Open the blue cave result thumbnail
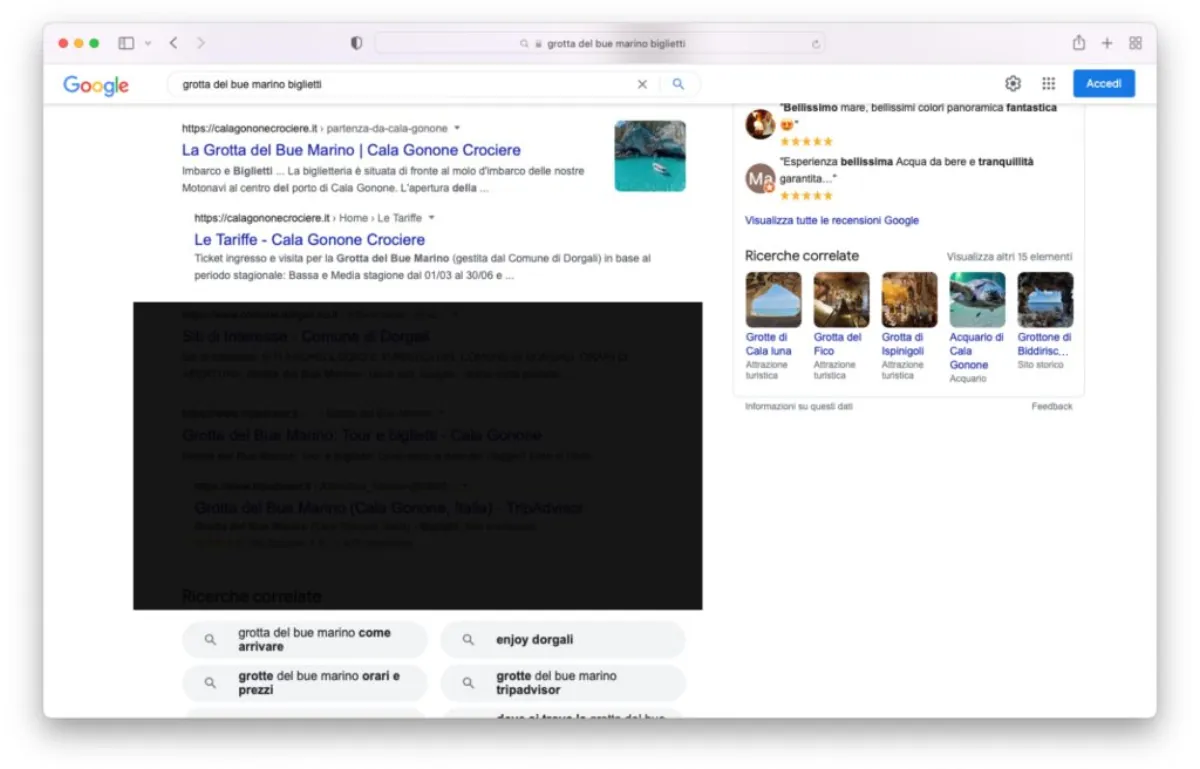Screen dimensions: 1200x769 tap(650, 156)
